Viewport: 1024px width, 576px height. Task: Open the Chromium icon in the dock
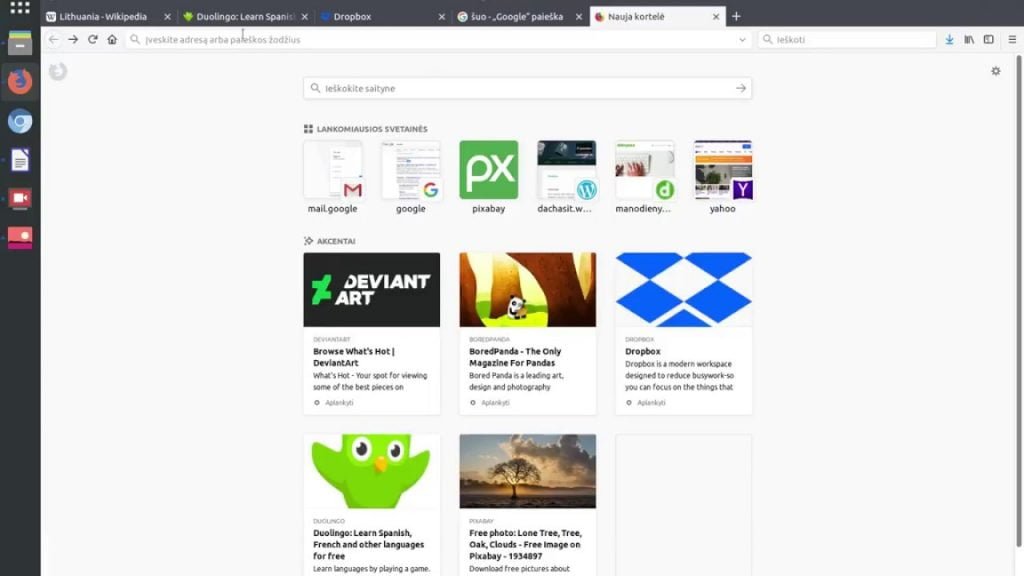point(20,121)
